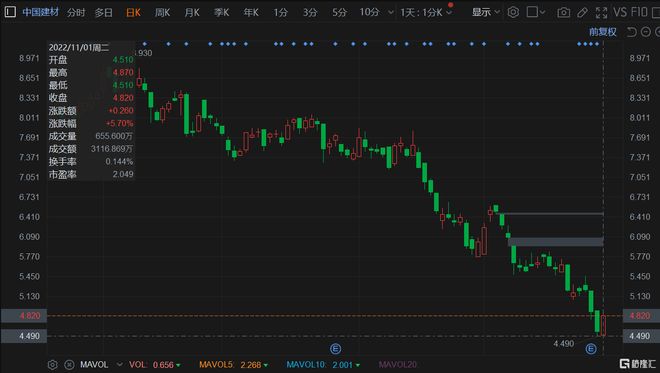Viewport: 660px width, 373px height.
Task: Click the 涨跌幅 +5.70% row
Action: pyautogui.click(x=91, y=123)
